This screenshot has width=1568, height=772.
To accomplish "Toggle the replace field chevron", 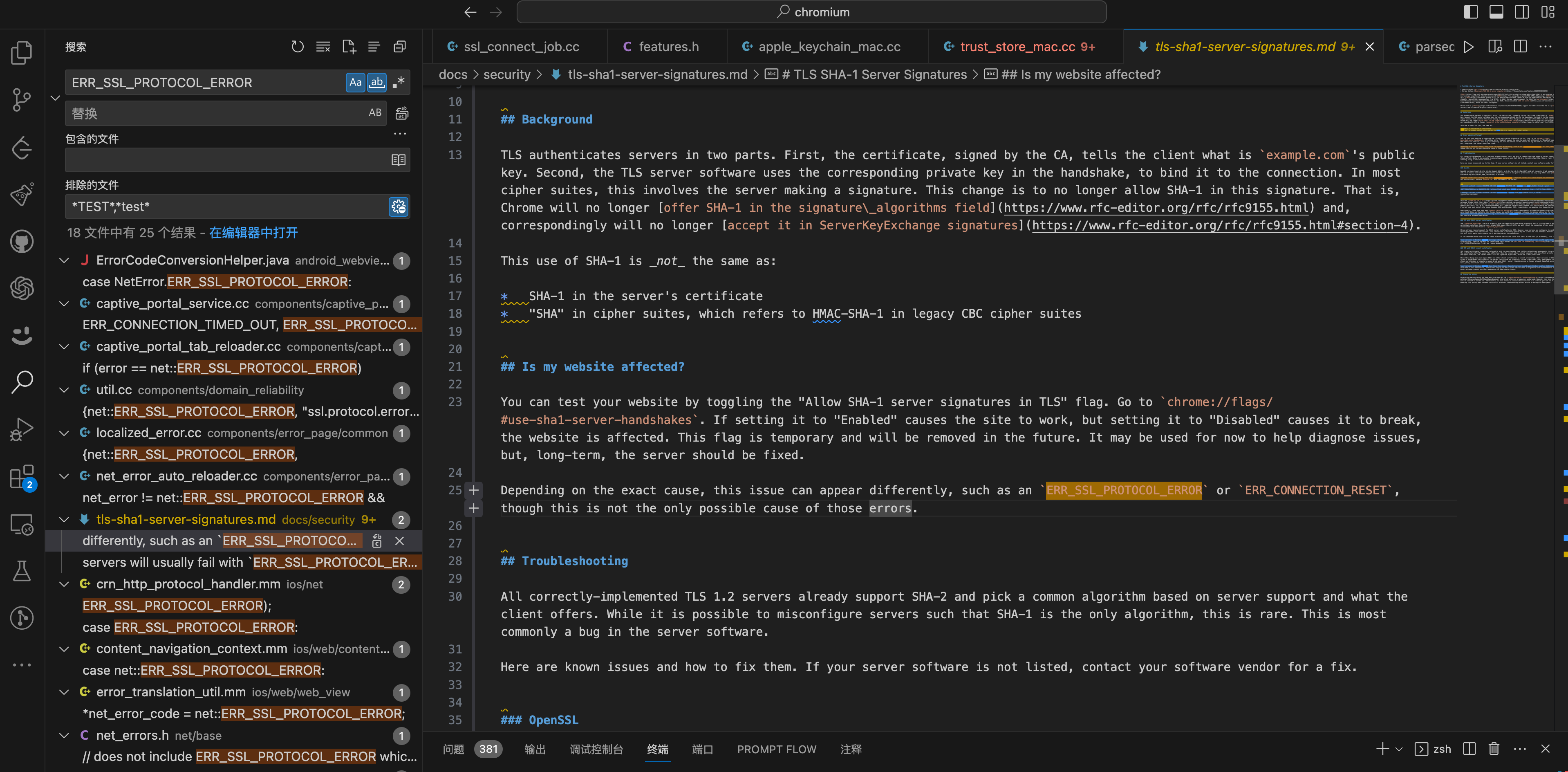I will point(55,97).
